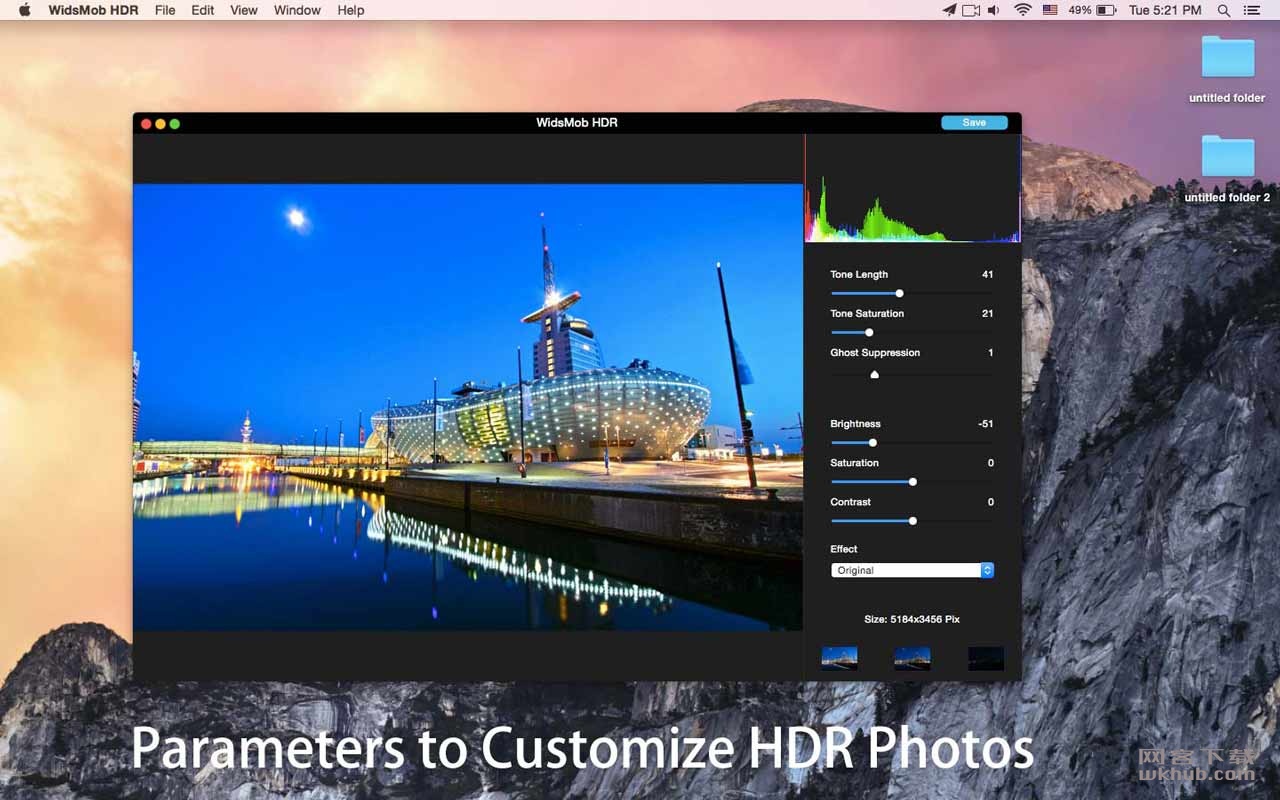Click the HDR preview image

[468, 407]
